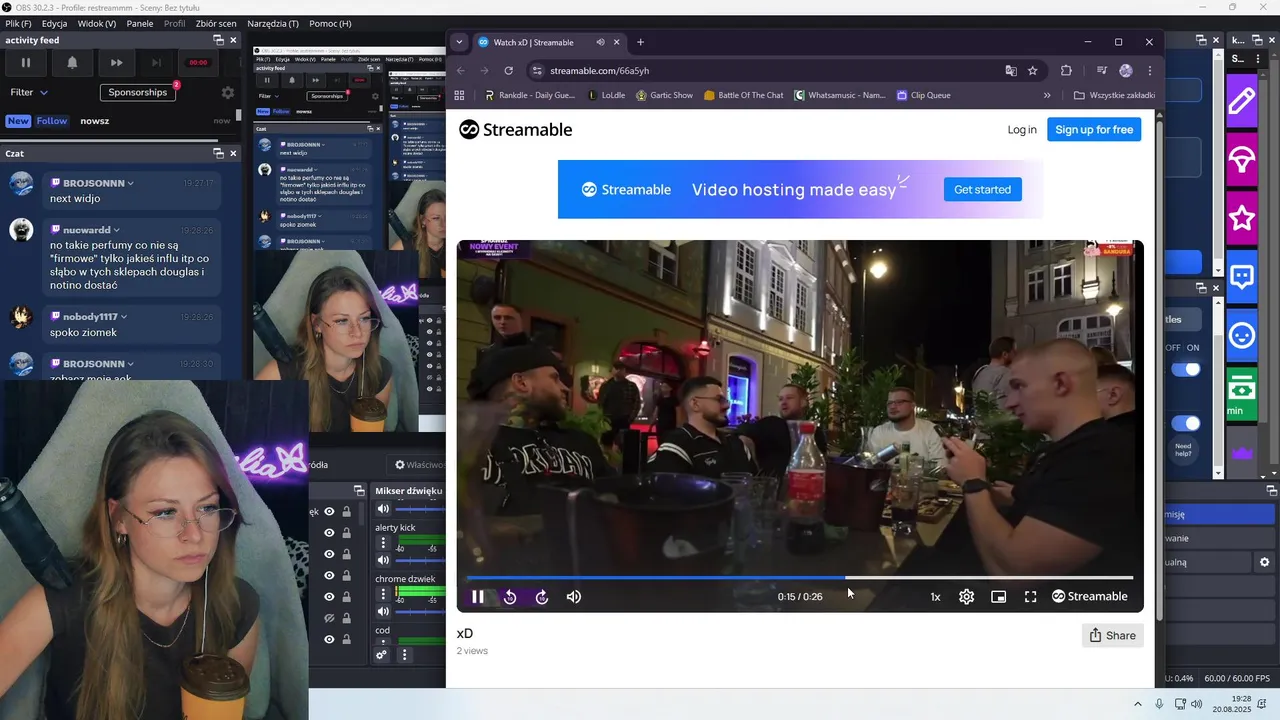Expand BROJSONNN user chevron at 19:27:17
1280x720 pixels.
tap(130, 184)
